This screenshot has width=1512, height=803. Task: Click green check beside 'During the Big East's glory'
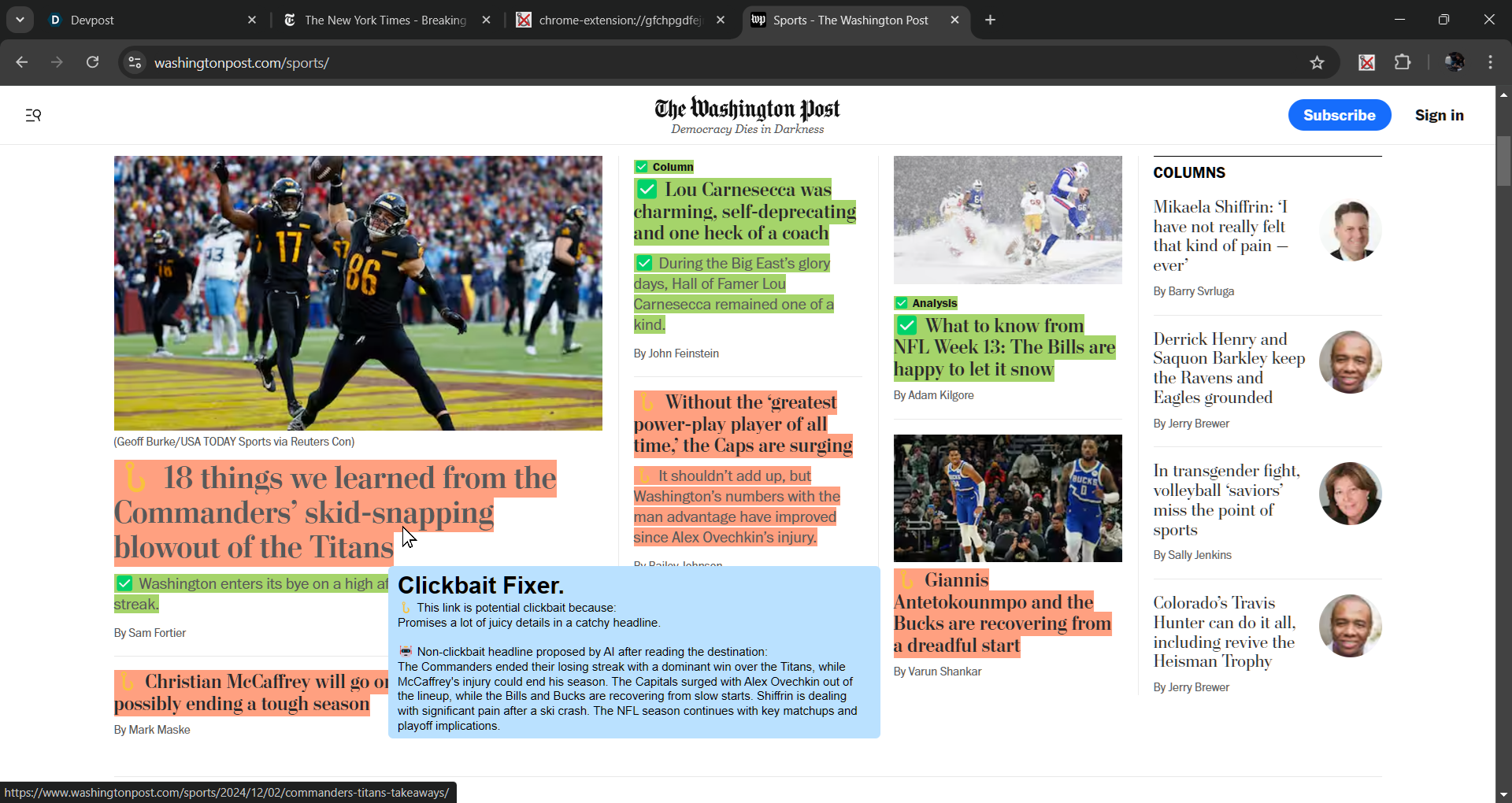[644, 263]
